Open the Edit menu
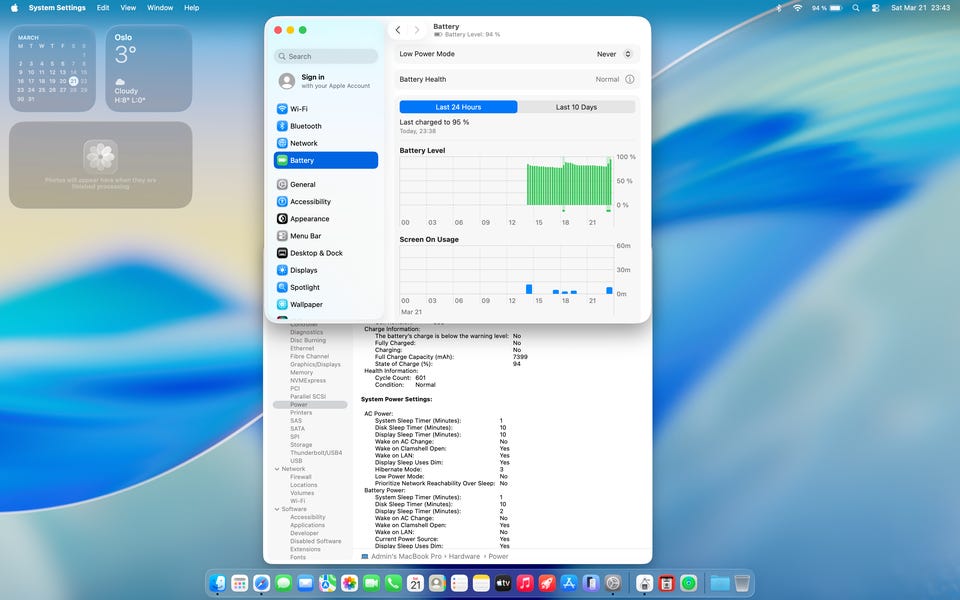The width and height of the screenshot is (960, 600). [x=103, y=7]
